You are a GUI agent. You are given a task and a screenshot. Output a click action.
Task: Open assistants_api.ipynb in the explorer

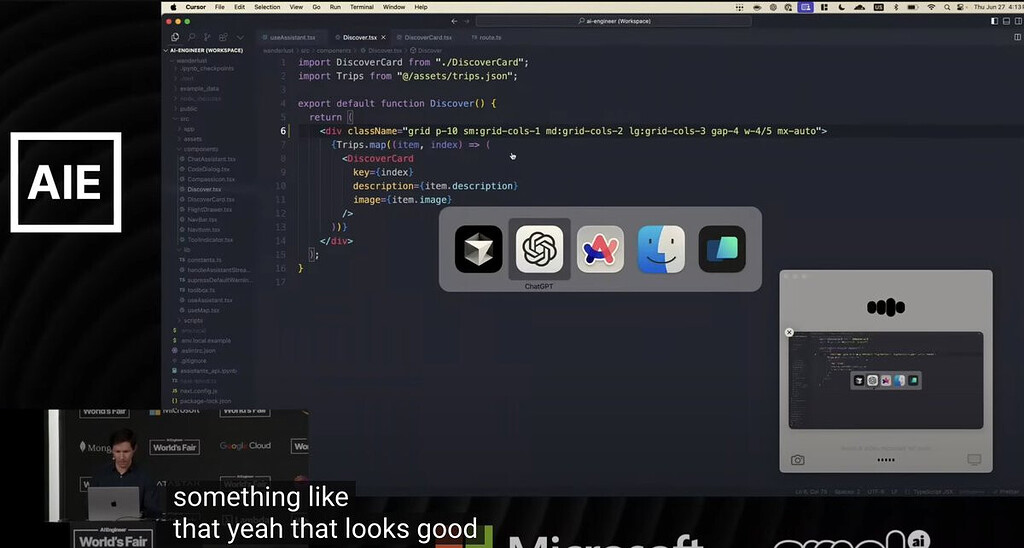click(x=208, y=371)
